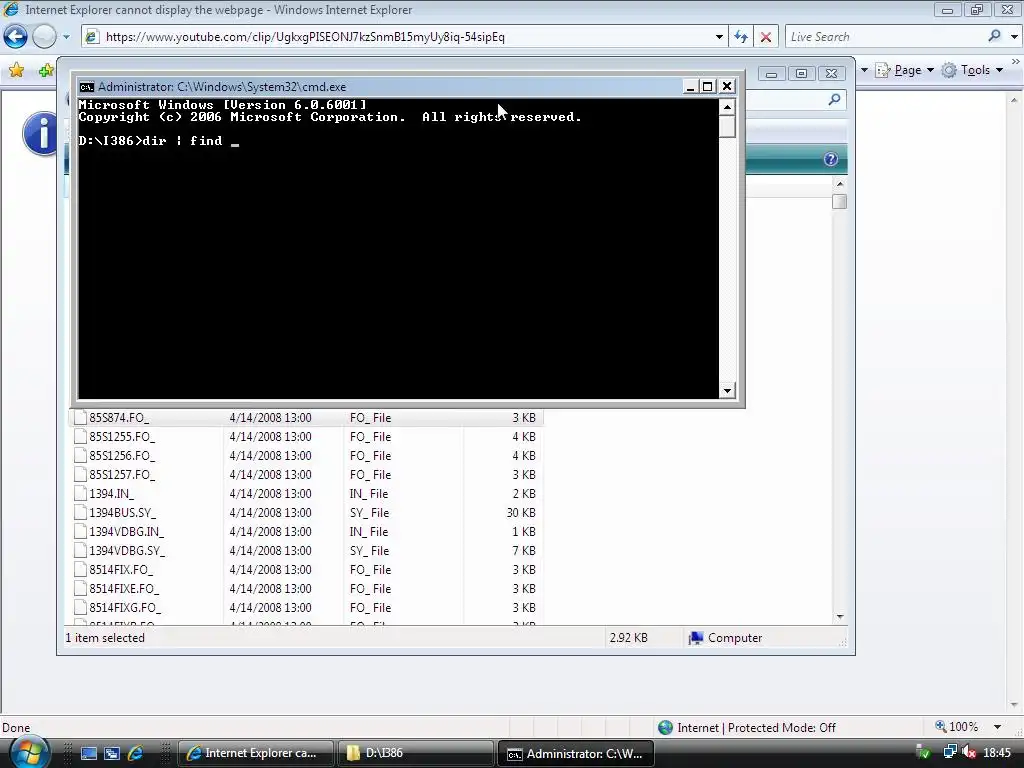The height and width of the screenshot is (768, 1024).
Task: Open the Windows Start orb
Action: [29, 752]
